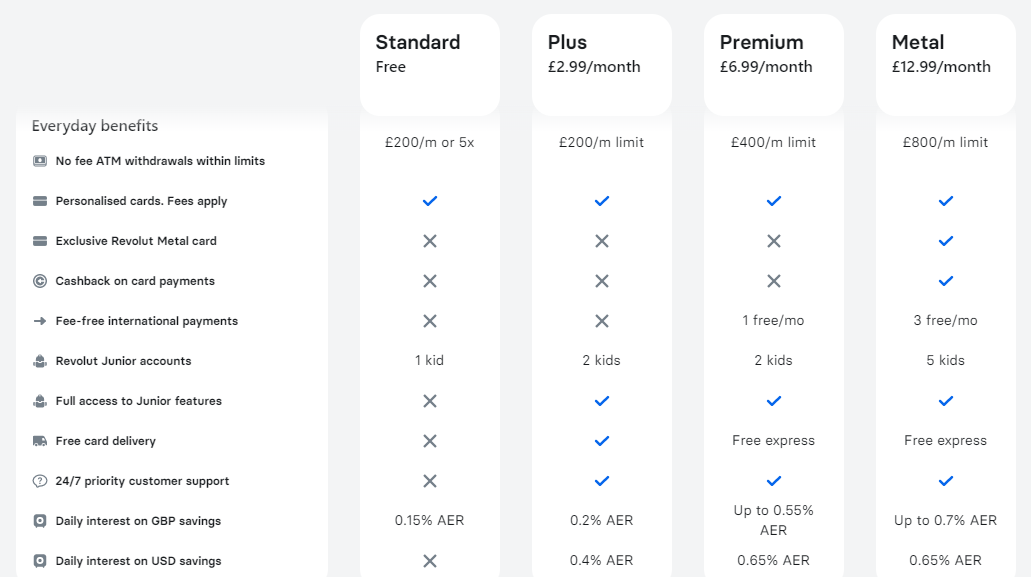The image size is (1031, 577).
Task: Click the Everyday benefits section heading
Action: click(95, 126)
